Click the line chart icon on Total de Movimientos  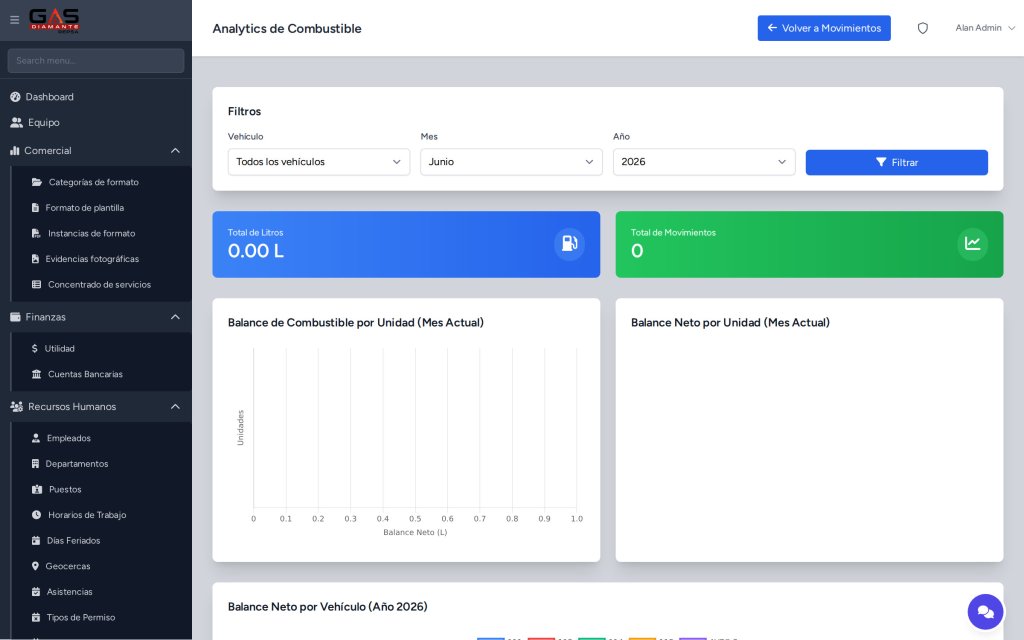click(x=972, y=244)
